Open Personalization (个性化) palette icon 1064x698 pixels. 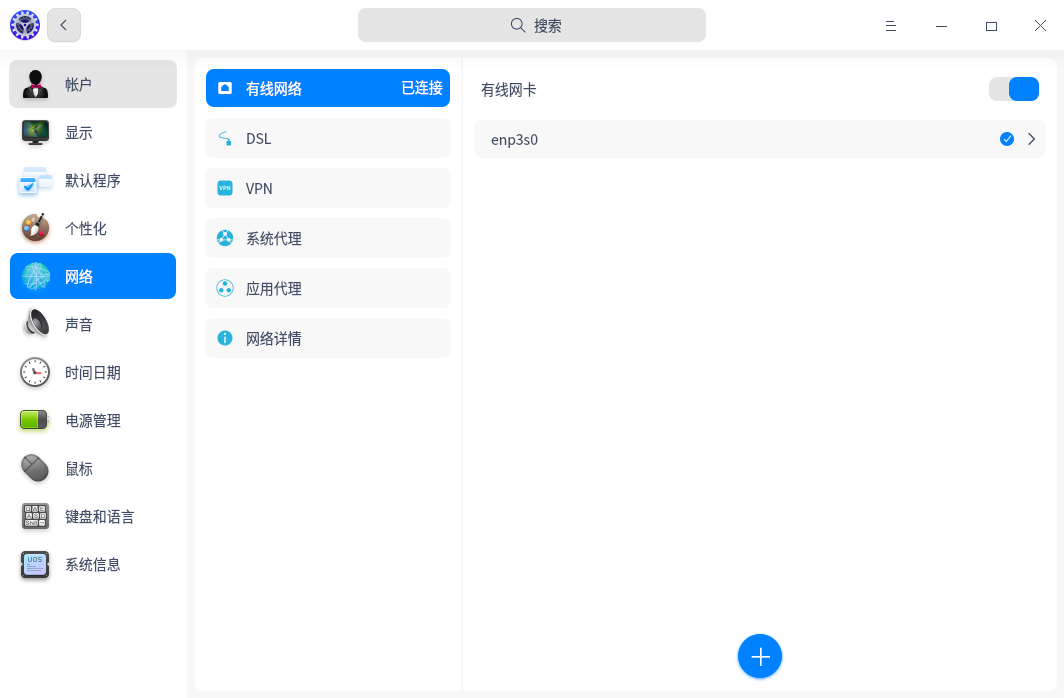36,228
